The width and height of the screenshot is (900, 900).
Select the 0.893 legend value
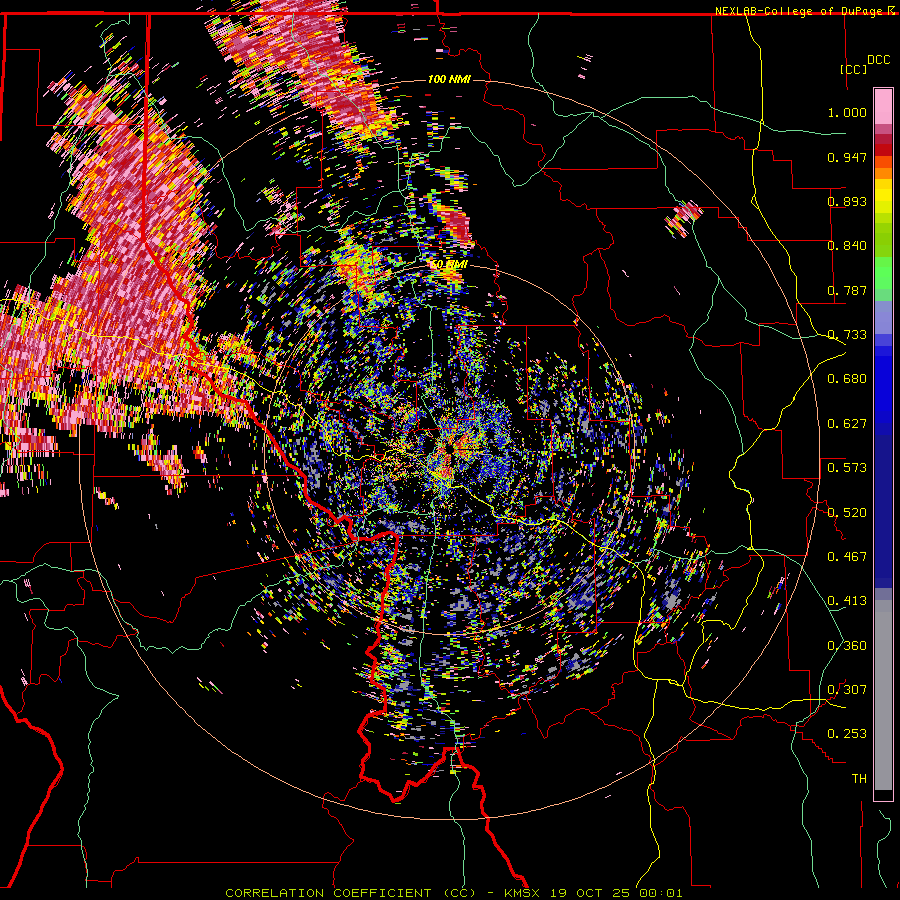(x=847, y=201)
